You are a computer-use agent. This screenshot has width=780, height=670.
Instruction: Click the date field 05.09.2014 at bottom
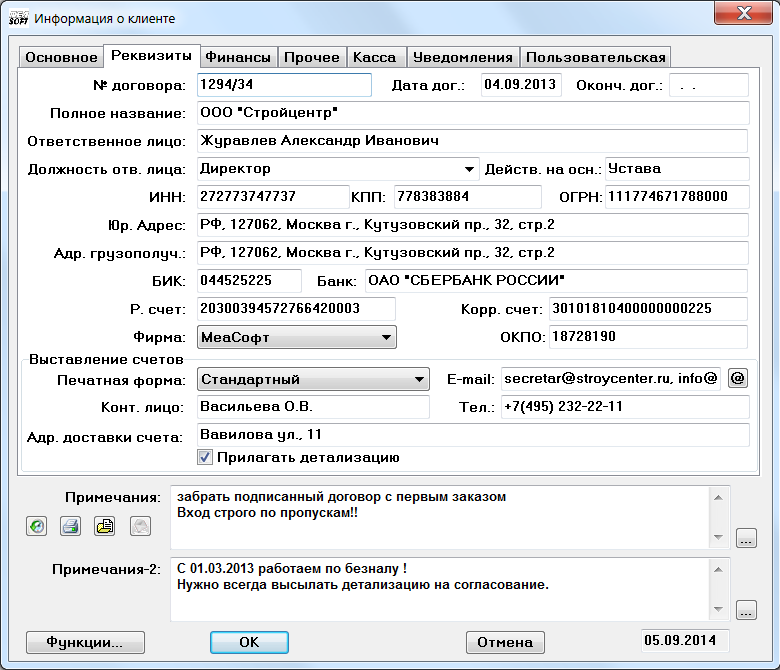(684, 641)
